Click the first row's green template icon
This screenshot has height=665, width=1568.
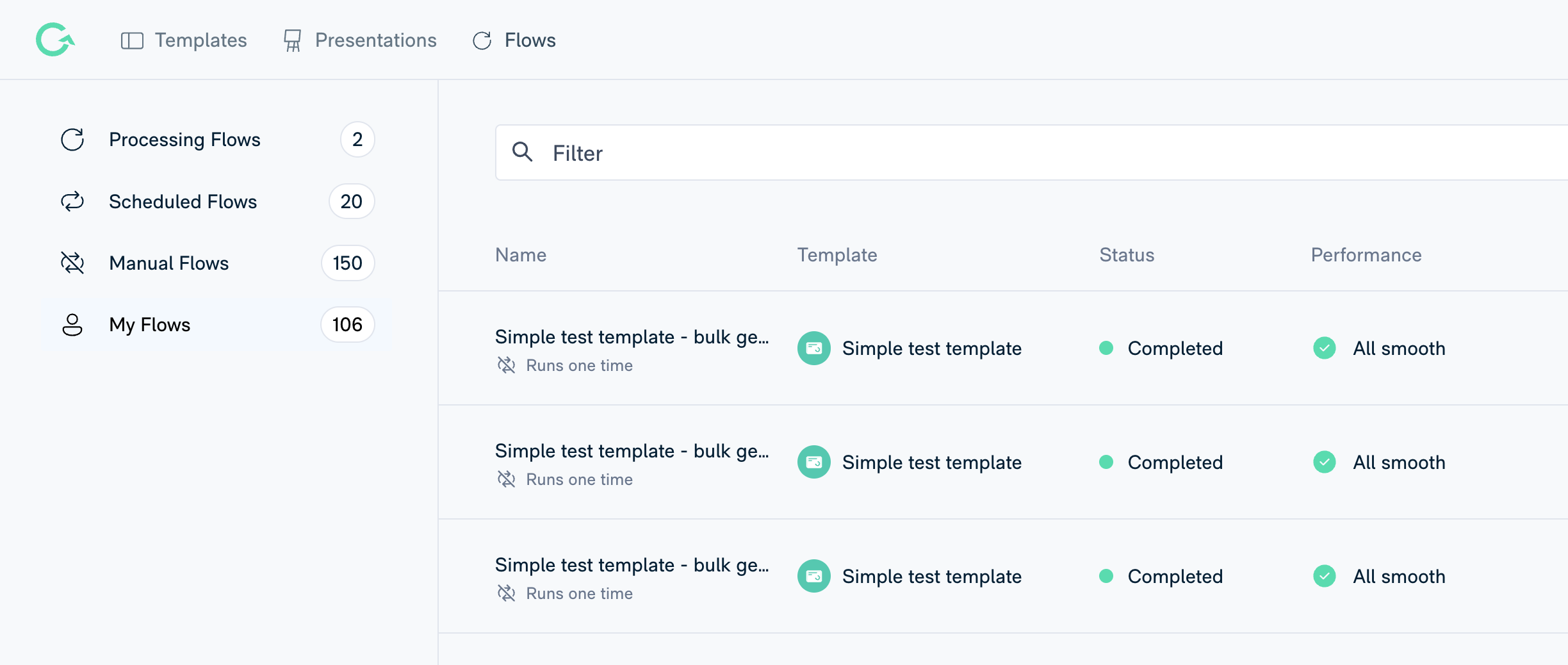pos(813,348)
